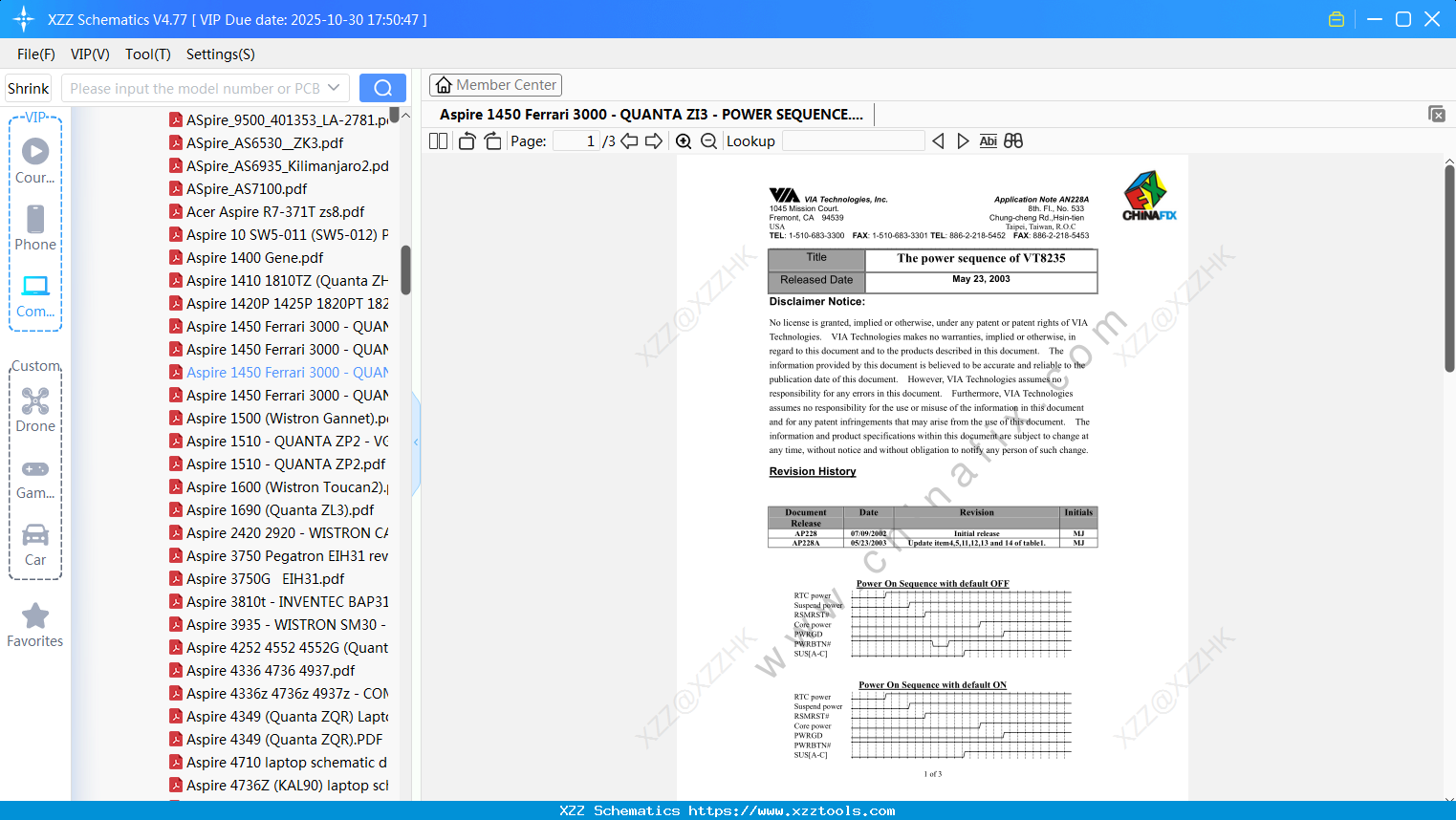Open the VIP Courses sidebar category
Viewport: 1456px width, 820px height.
coord(35,162)
